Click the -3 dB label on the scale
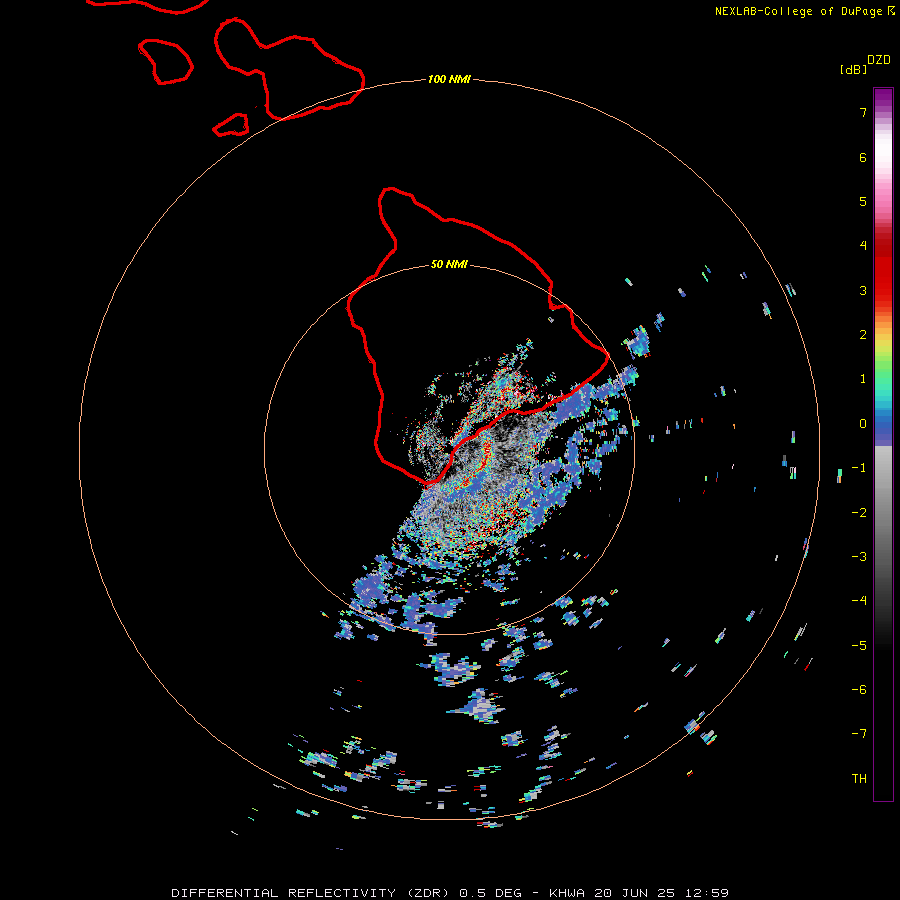 coord(859,557)
